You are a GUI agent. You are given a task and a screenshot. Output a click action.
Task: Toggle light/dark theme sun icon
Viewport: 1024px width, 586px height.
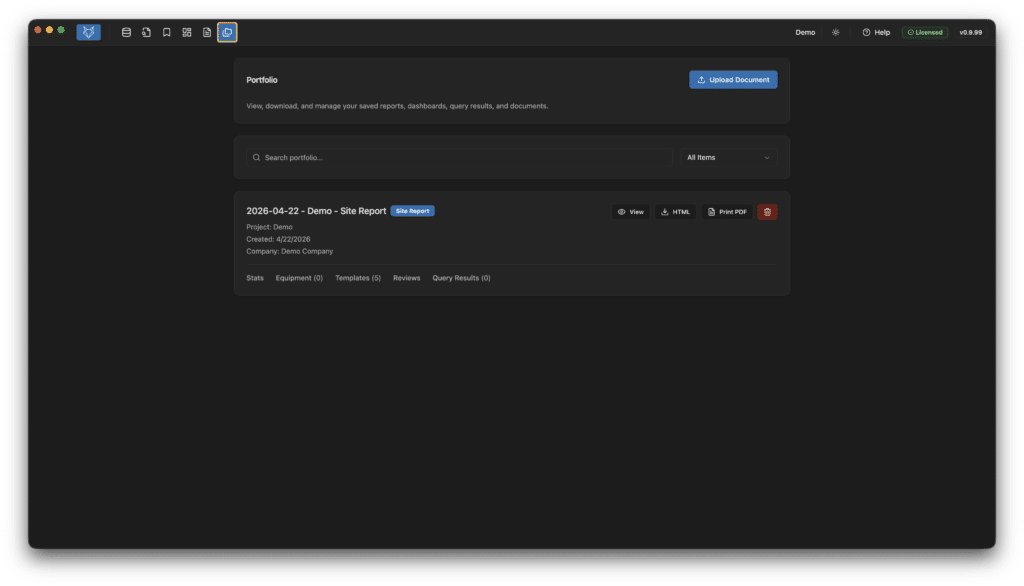point(835,32)
